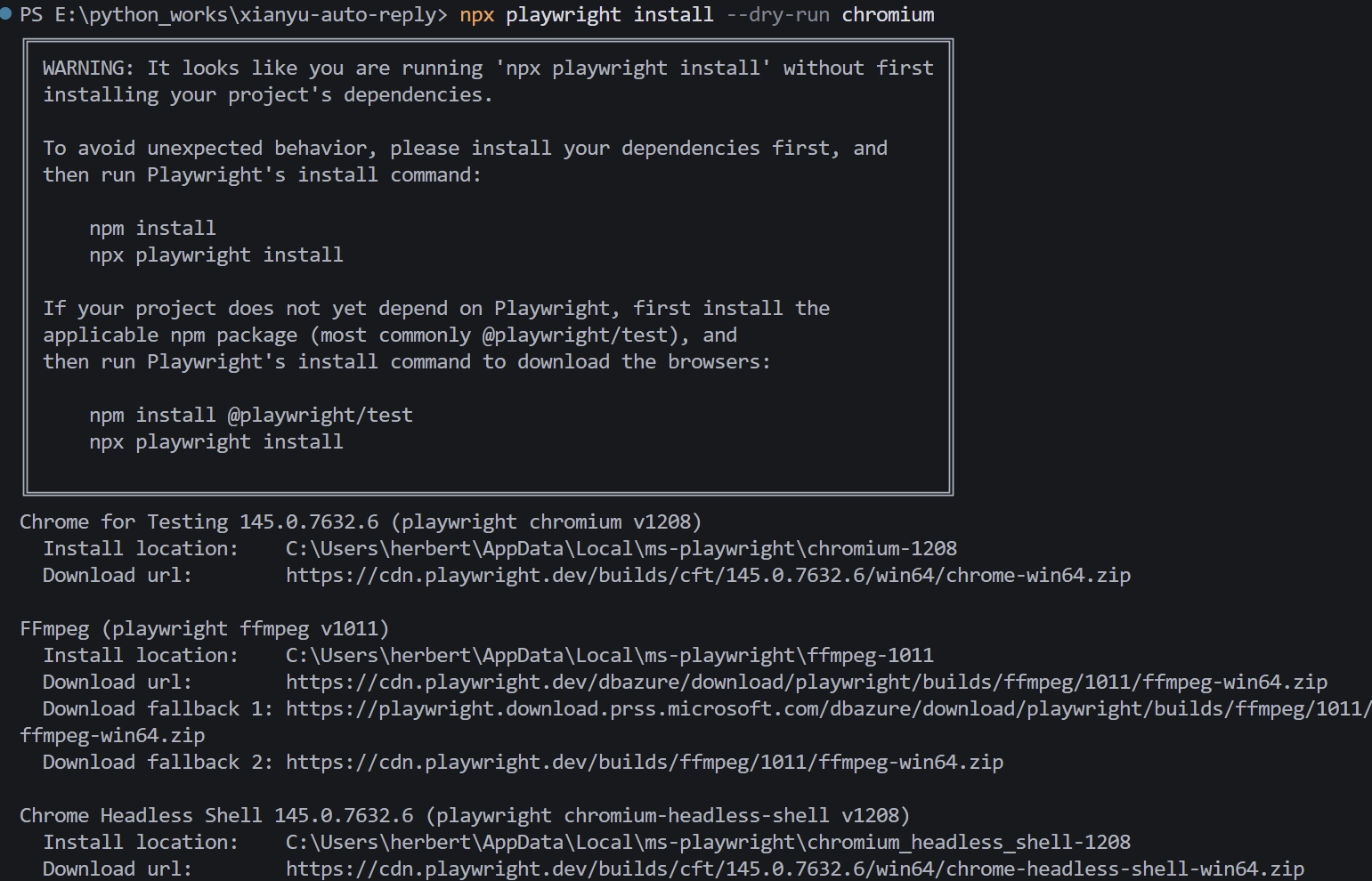Click the word chromium in the command line
1372x881 pixels.
888,15
